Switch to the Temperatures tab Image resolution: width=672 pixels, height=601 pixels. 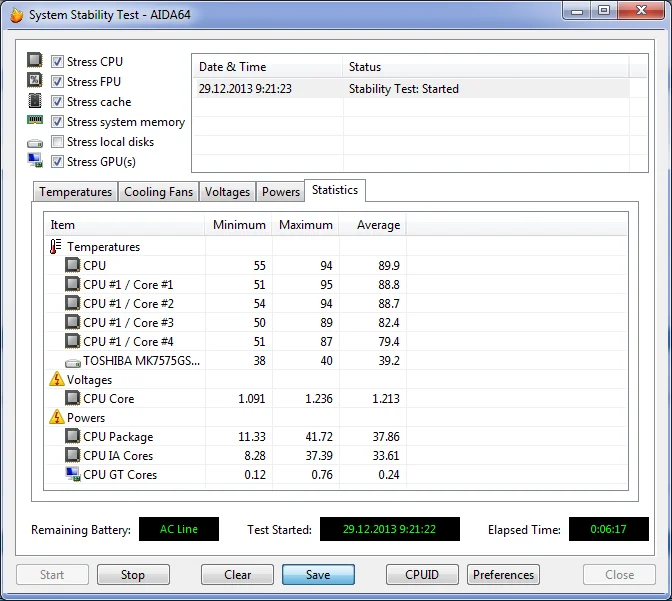coord(75,192)
